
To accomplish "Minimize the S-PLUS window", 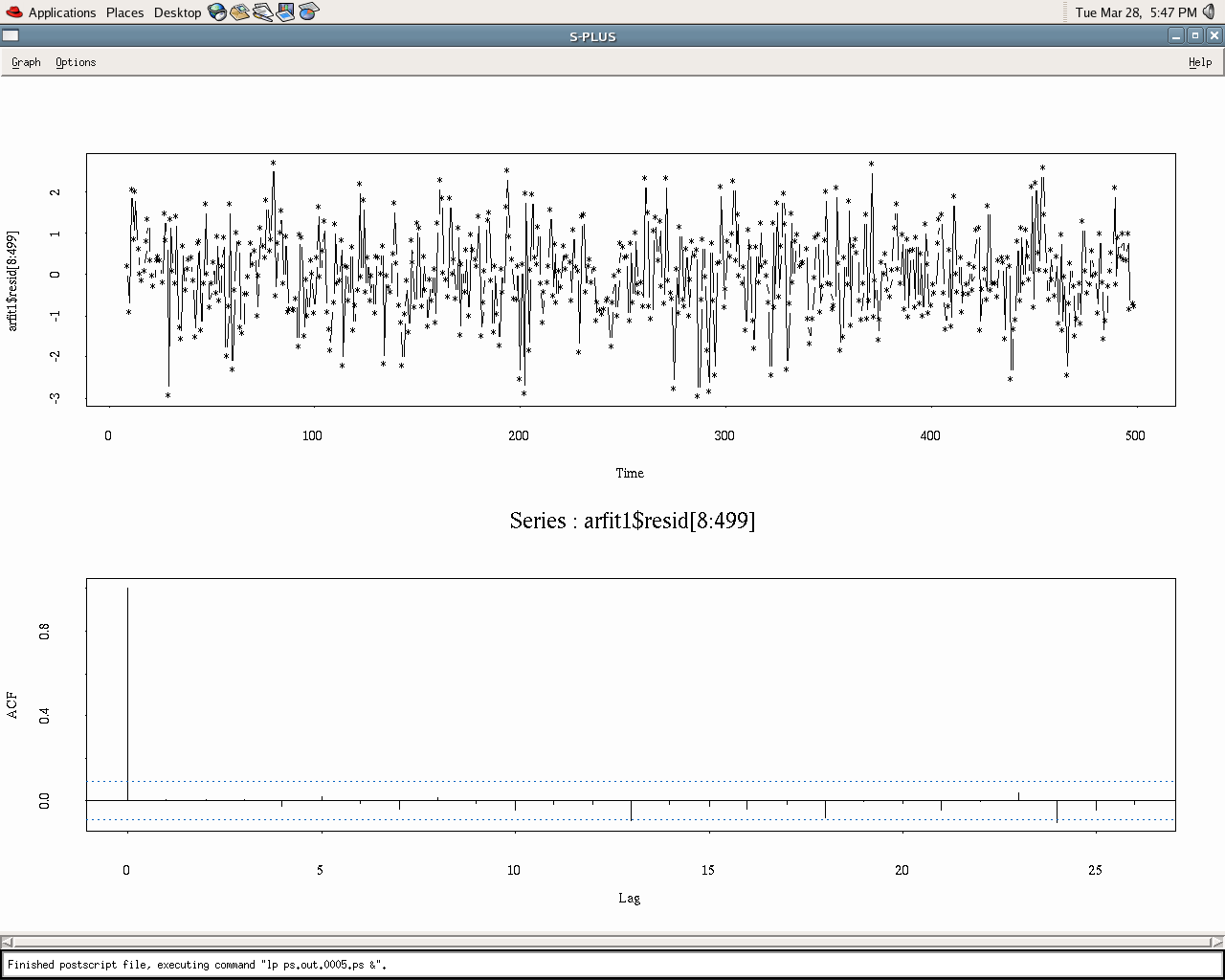I will (x=1176, y=36).
